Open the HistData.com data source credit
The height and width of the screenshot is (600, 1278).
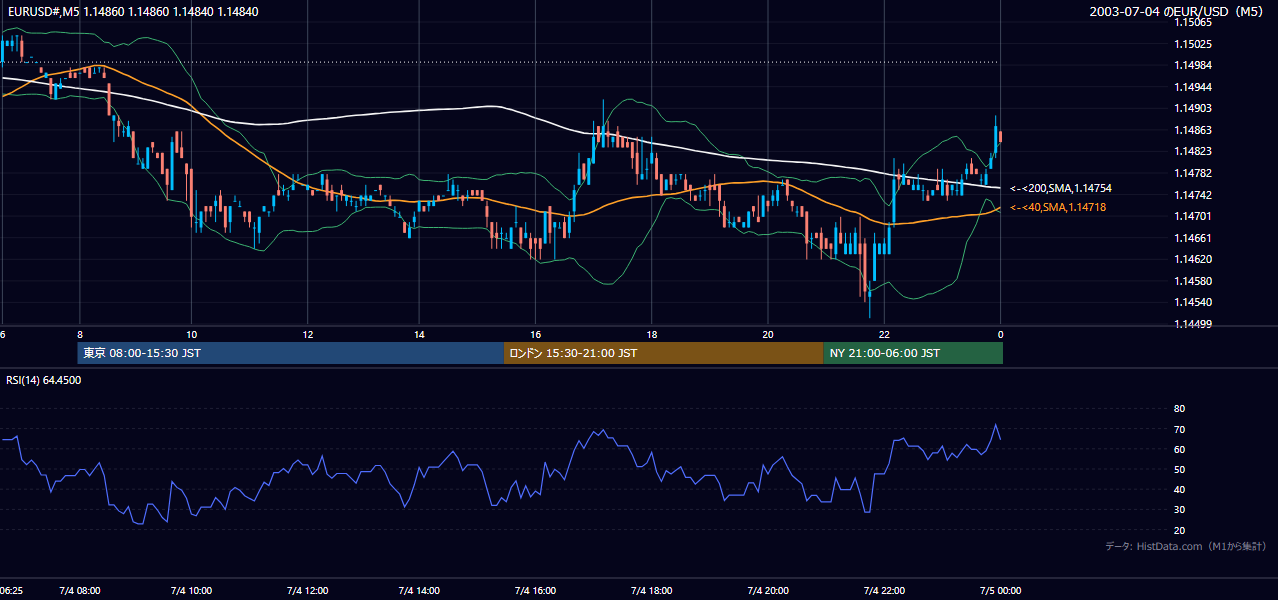coord(1186,546)
